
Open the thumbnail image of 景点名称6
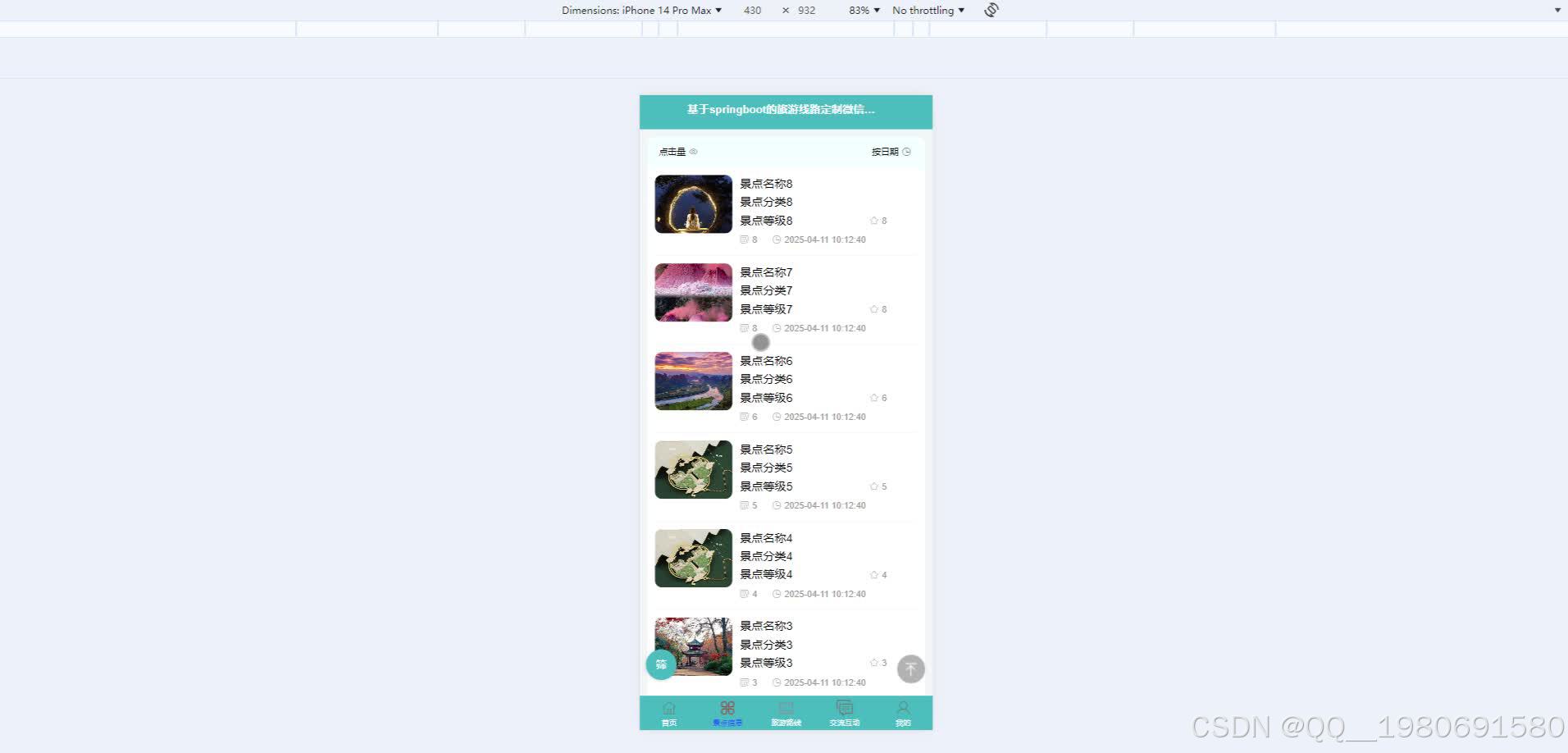[x=693, y=381]
